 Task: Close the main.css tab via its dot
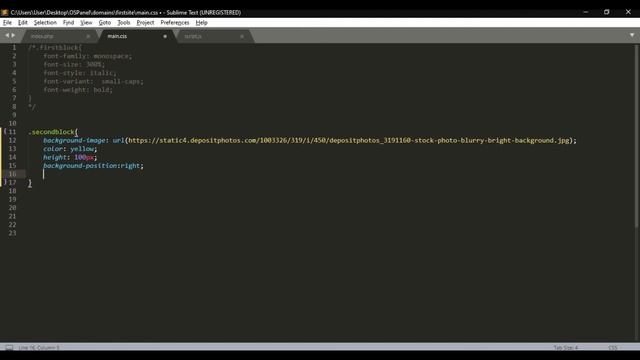tap(165, 36)
